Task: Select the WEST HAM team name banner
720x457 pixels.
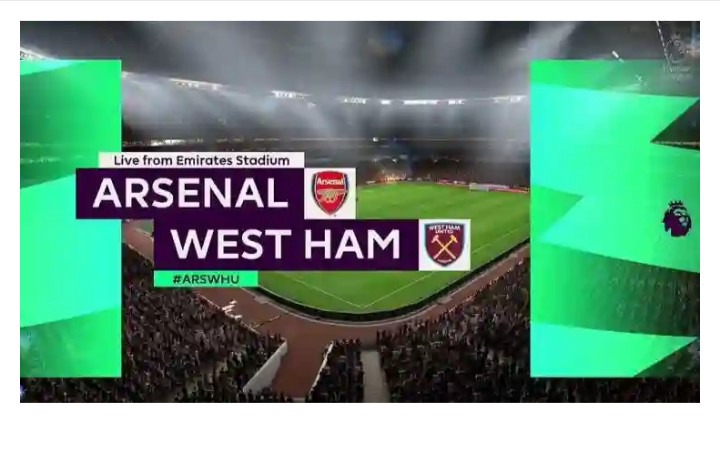Action: [286, 245]
